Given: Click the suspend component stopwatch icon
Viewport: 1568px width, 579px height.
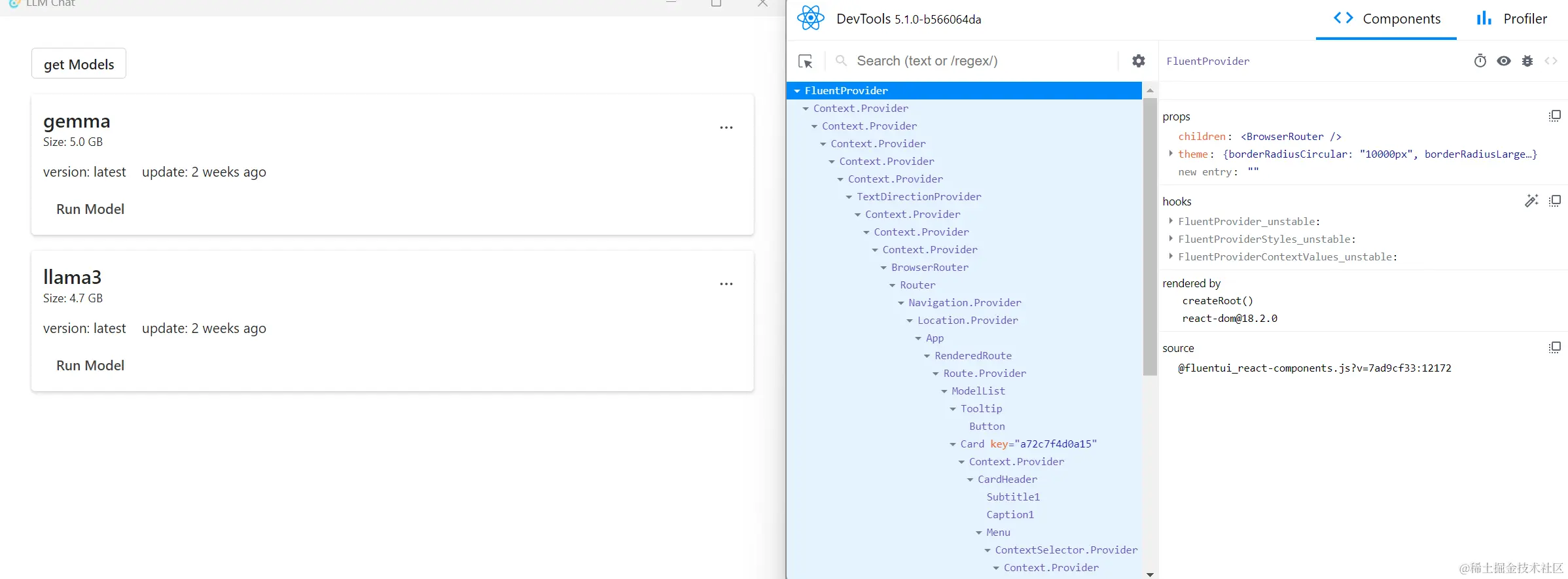Looking at the screenshot, I should coord(1480,61).
